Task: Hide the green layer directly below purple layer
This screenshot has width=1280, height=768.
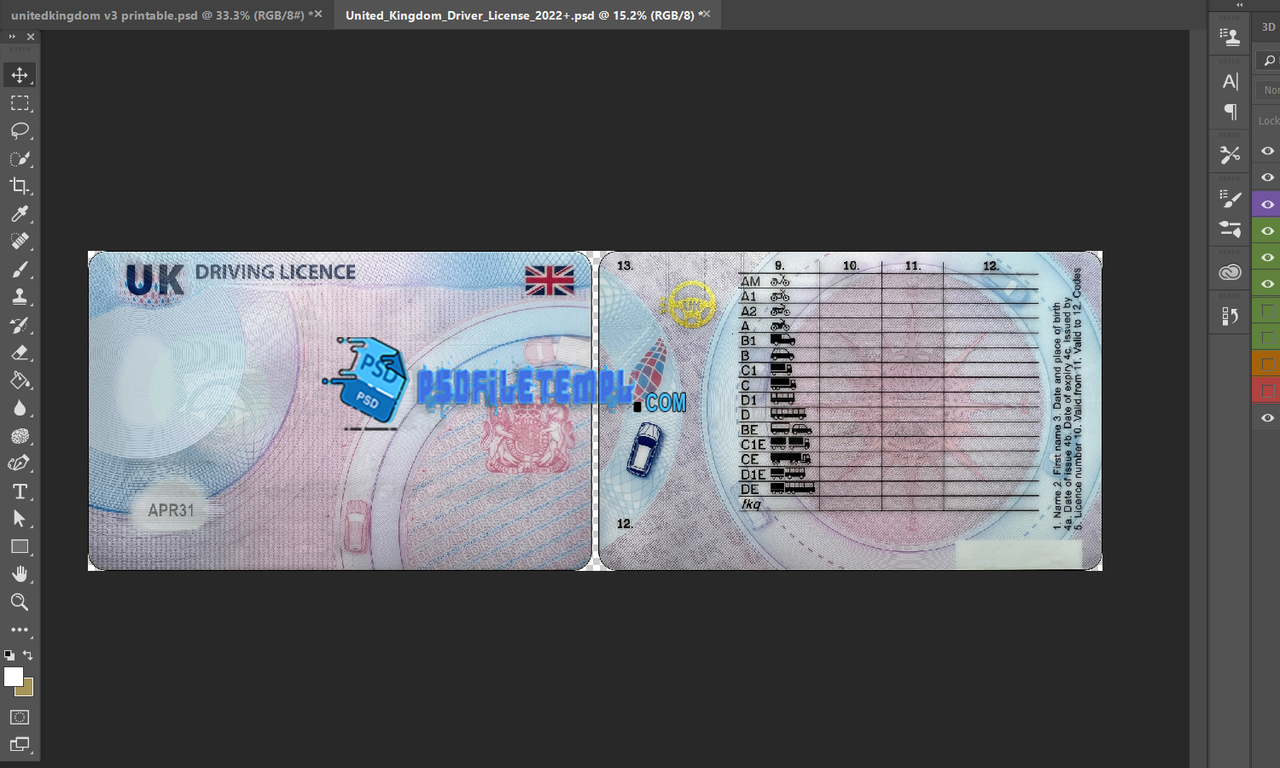Action: point(1267,231)
